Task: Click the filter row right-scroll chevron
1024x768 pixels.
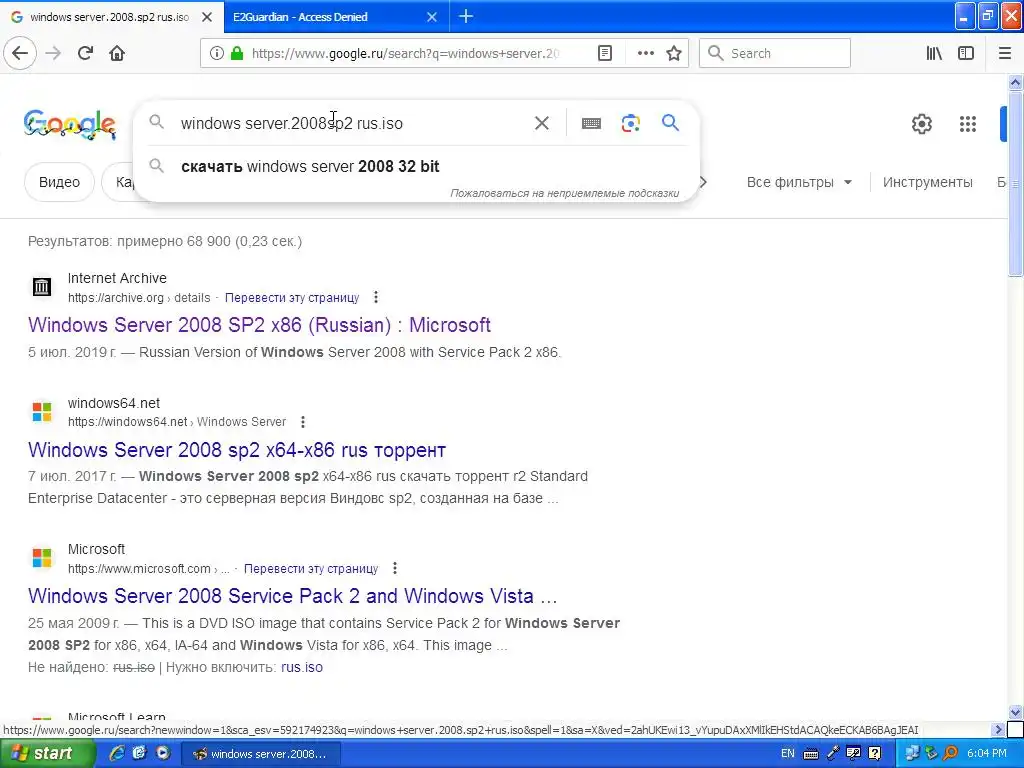Action: click(703, 182)
